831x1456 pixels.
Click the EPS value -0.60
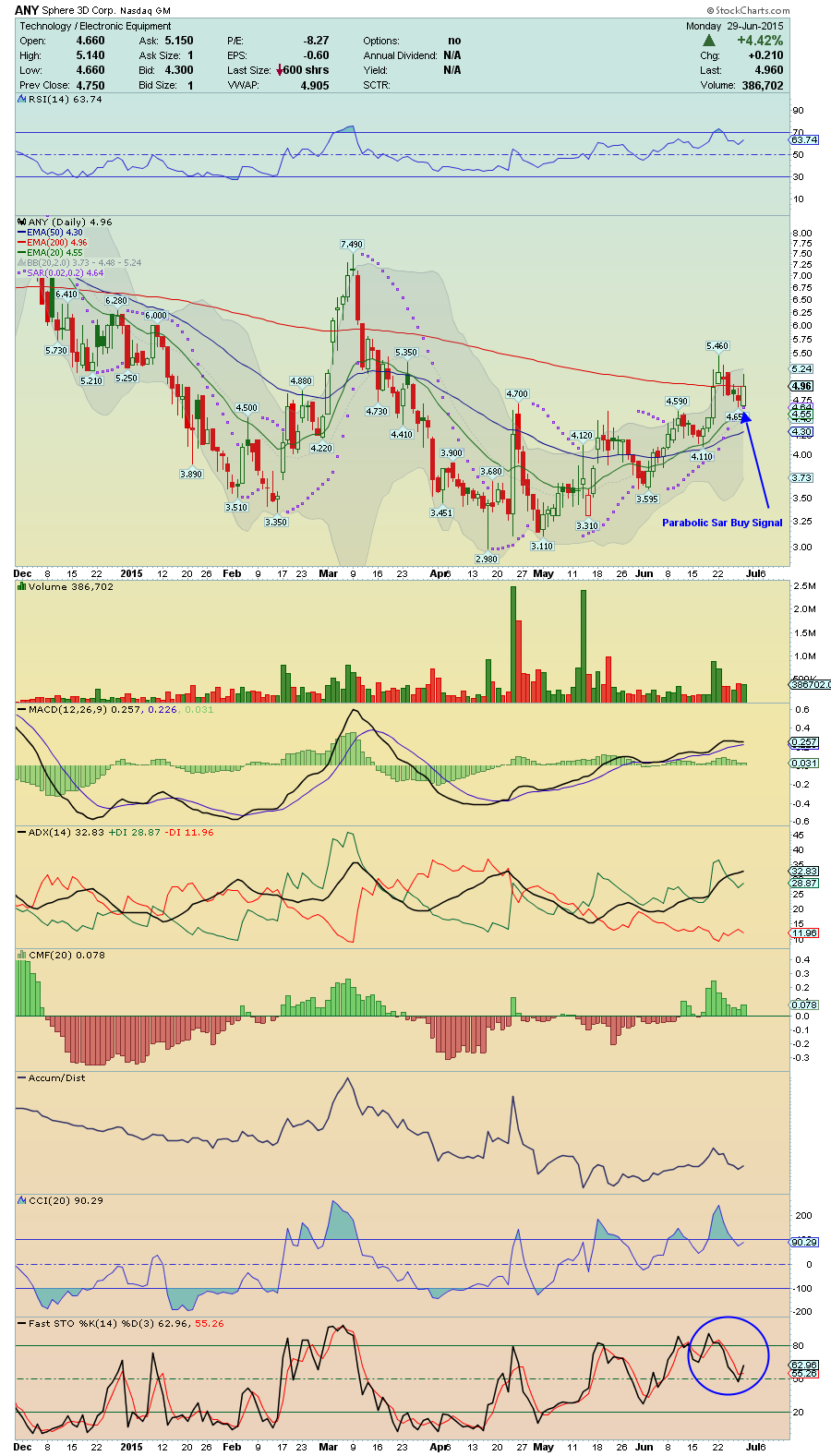click(x=316, y=55)
